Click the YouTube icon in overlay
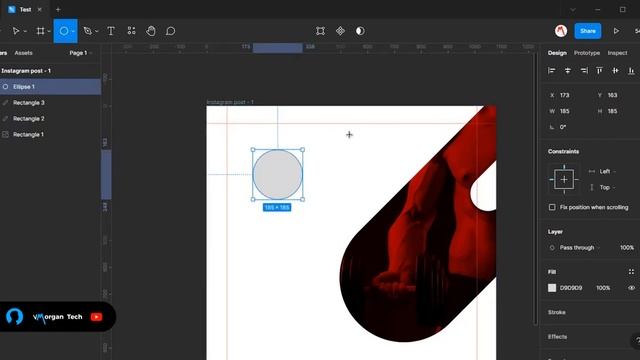This screenshot has width=640, height=360. pos(96,317)
